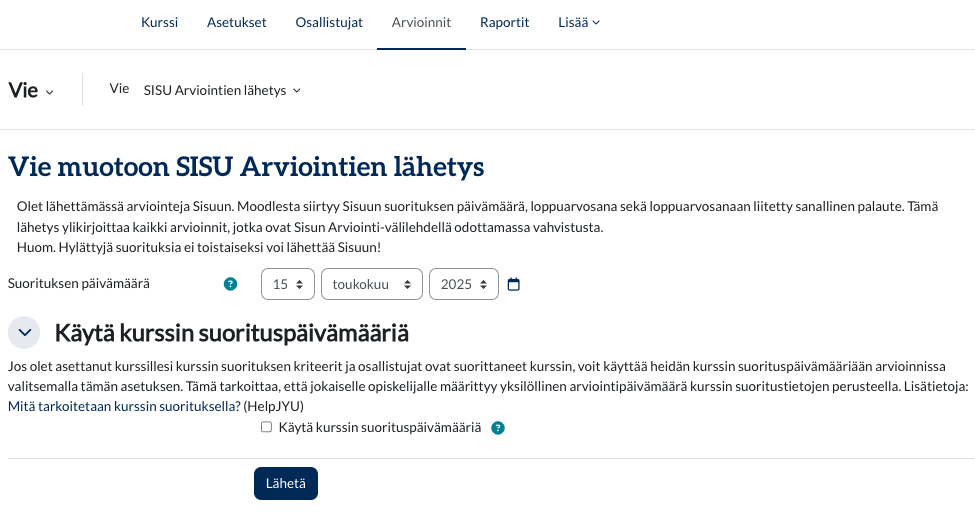Viewport: 975px width, 512px height.
Task: Go to the Osallistujat tab
Action: [329, 23]
